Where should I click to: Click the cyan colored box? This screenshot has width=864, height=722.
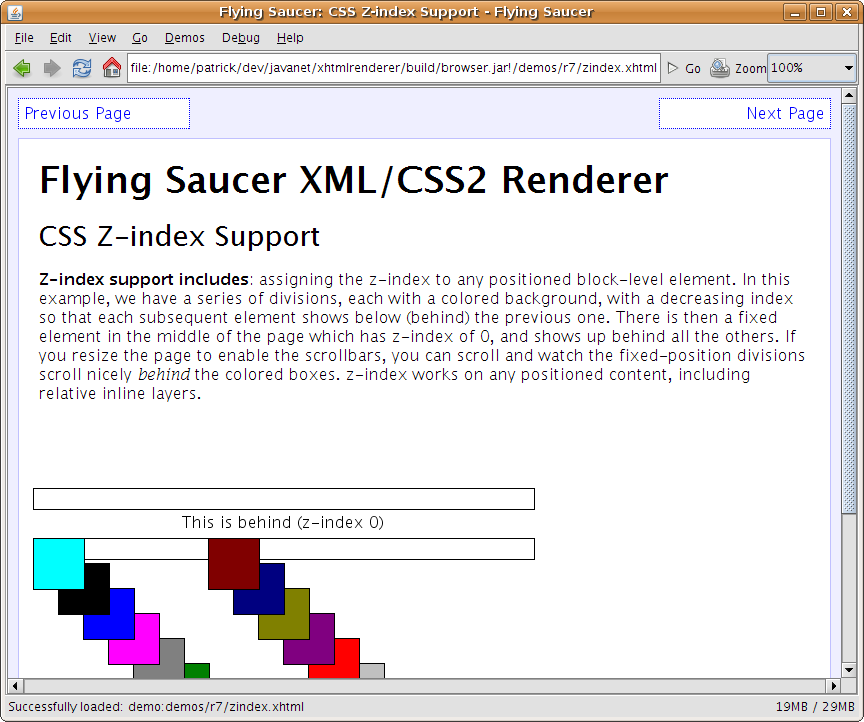(x=58, y=564)
